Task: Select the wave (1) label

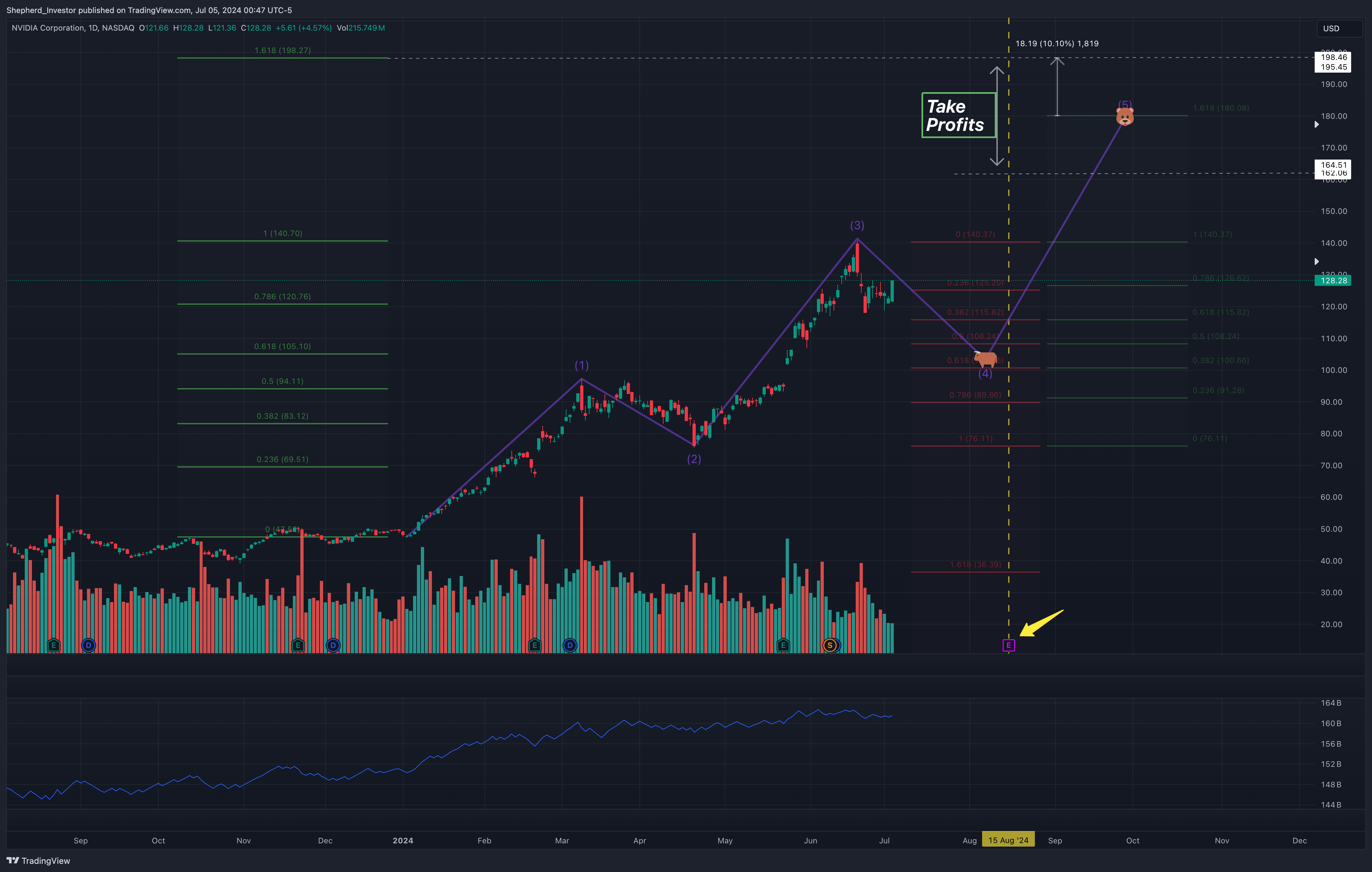Action: (582, 365)
